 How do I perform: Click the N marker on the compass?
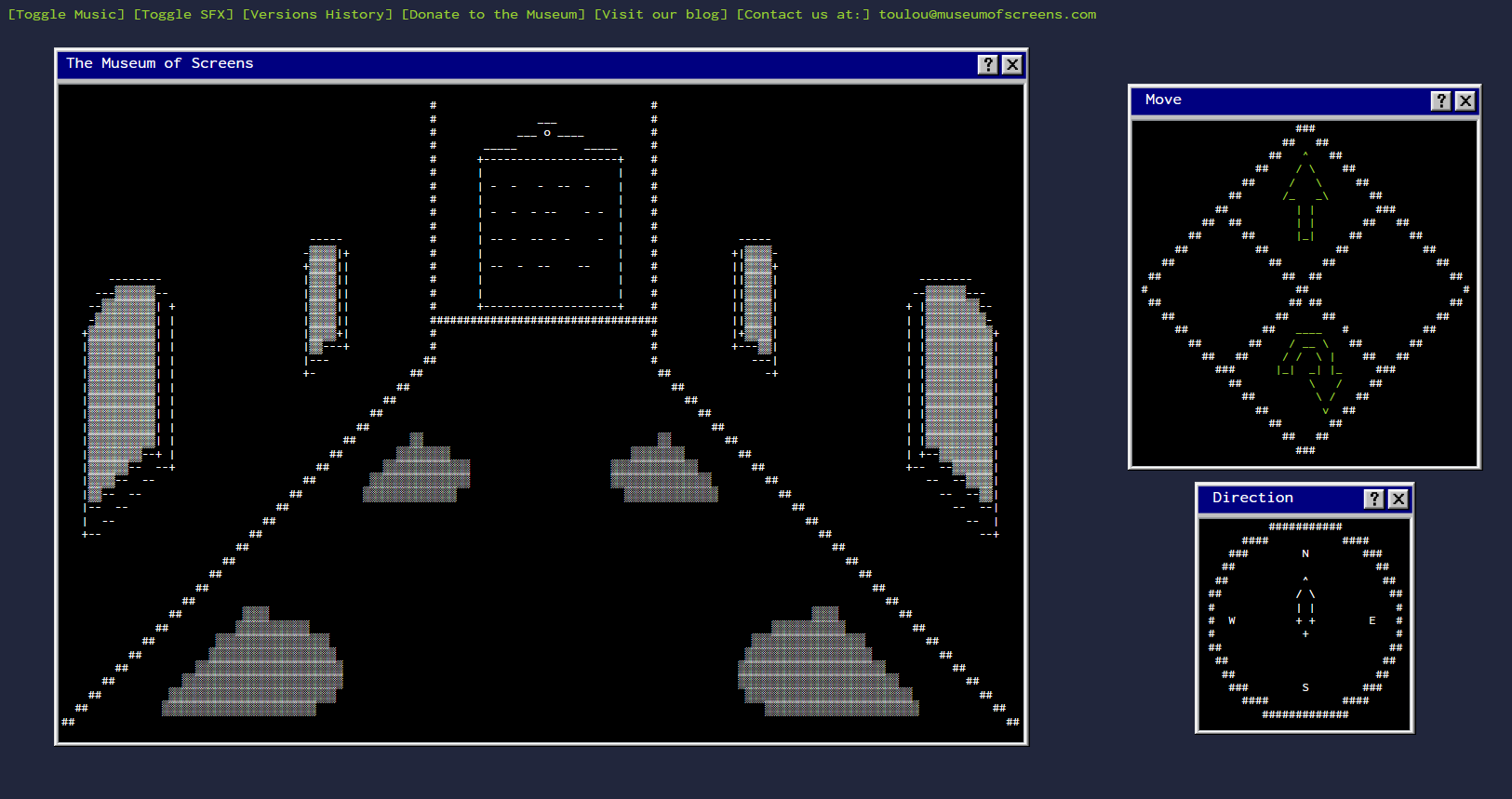[x=1305, y=553]
